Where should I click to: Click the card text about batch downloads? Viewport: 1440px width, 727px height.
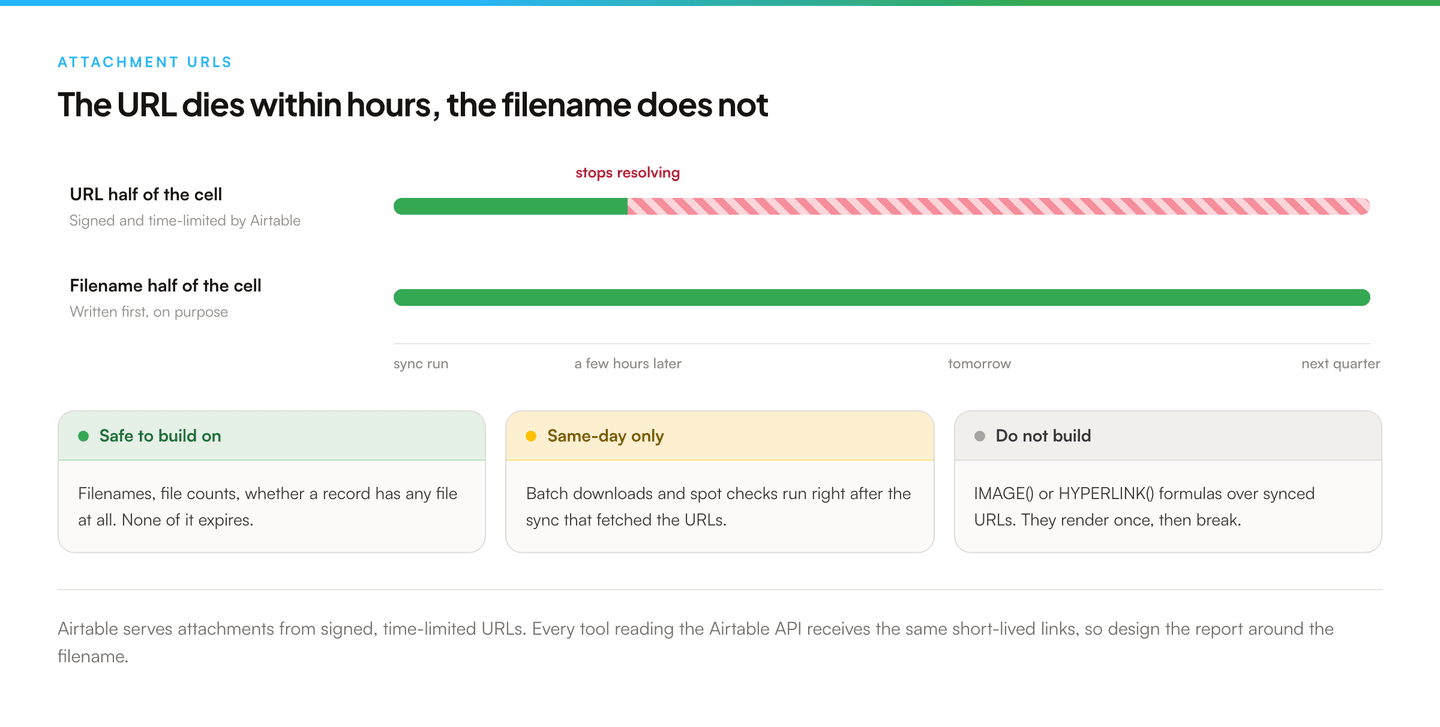718,506
